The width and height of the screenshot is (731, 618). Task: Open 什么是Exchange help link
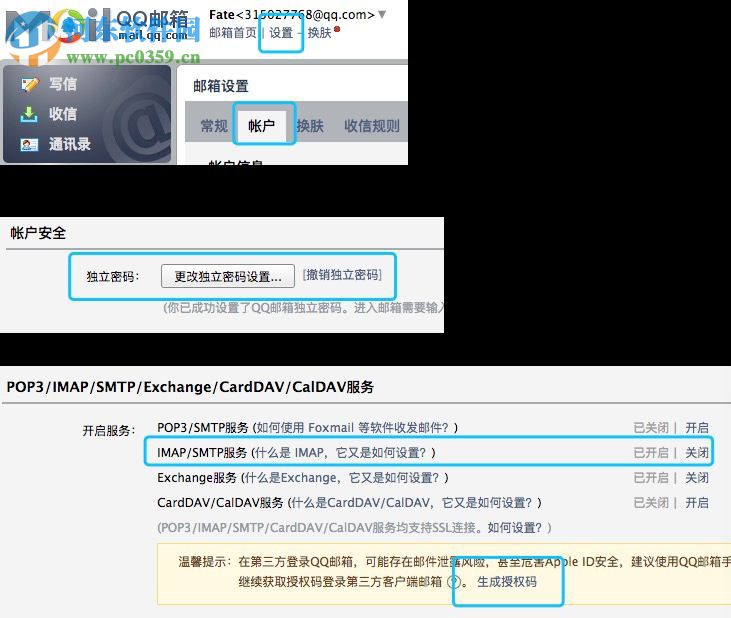342,478
